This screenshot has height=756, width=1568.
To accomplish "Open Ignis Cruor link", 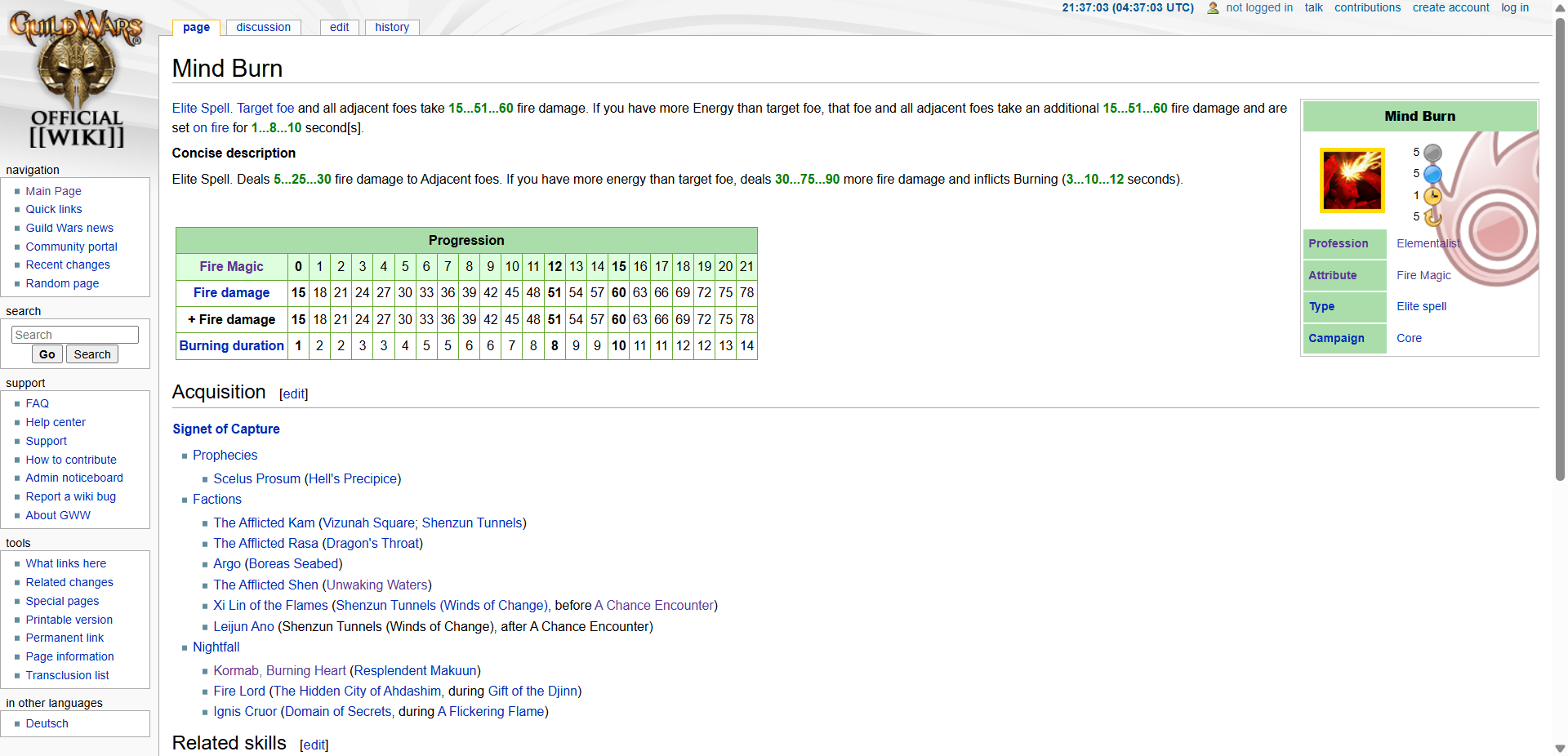I will click(x=245, y=711).
